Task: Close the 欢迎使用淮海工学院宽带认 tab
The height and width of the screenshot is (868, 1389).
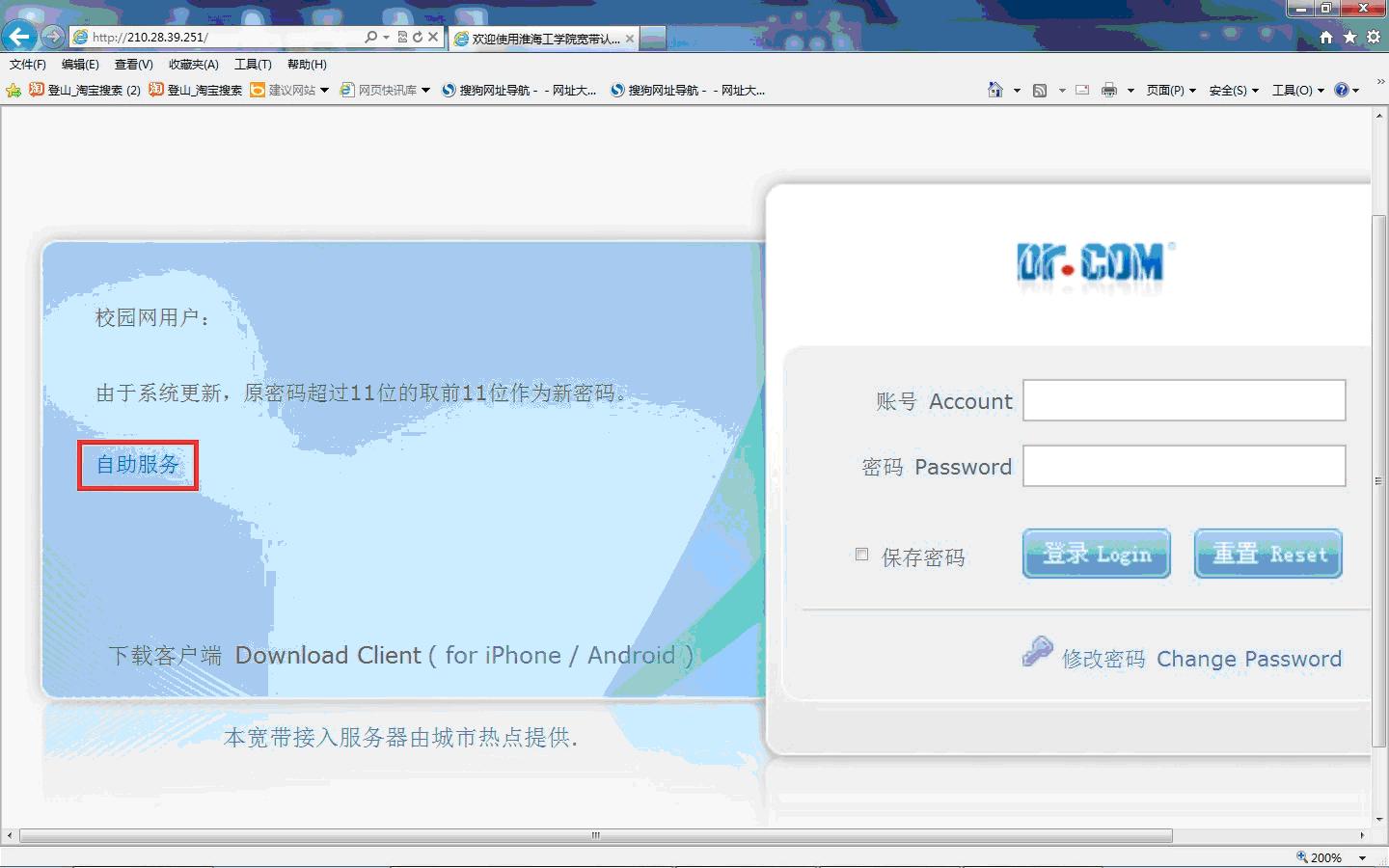Action: click(x=630, y=39)
